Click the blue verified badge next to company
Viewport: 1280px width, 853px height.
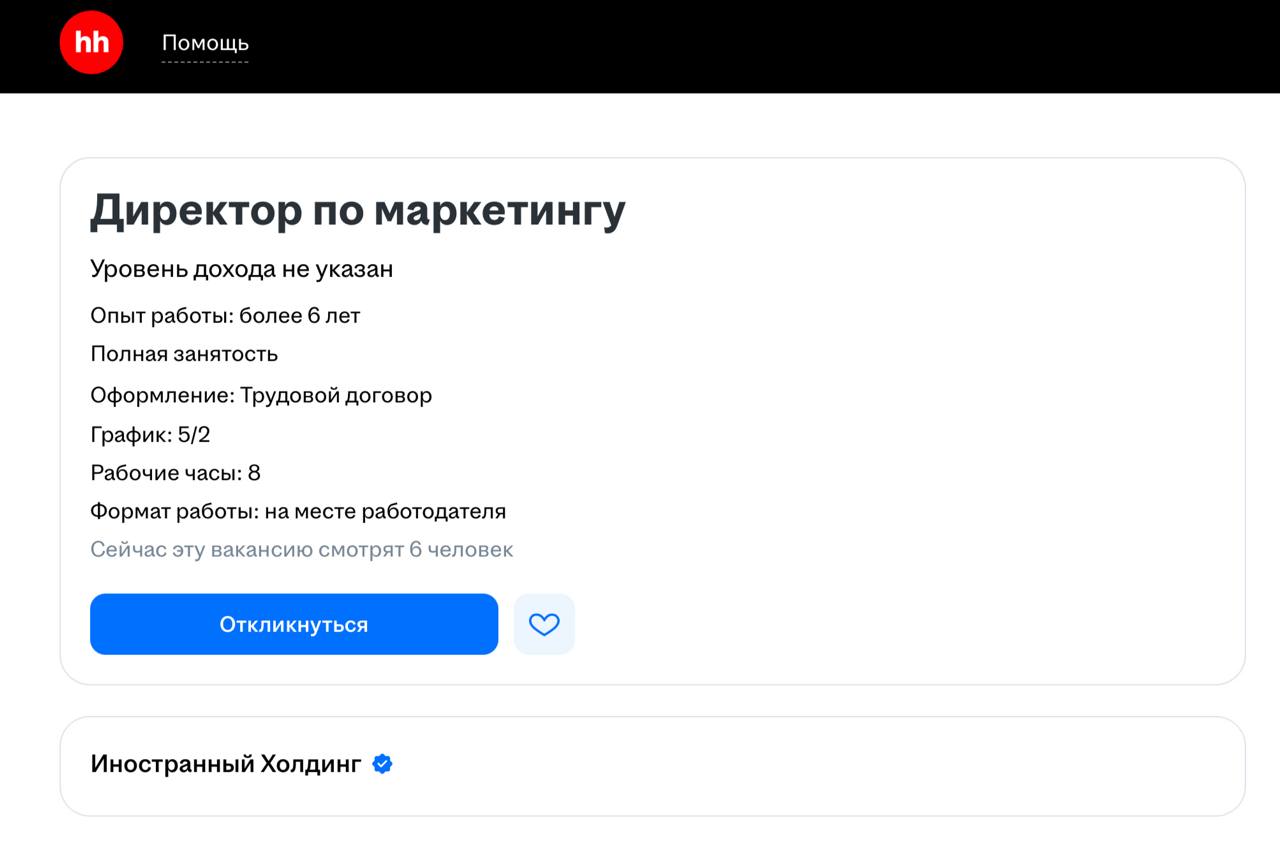pos(382,764)
